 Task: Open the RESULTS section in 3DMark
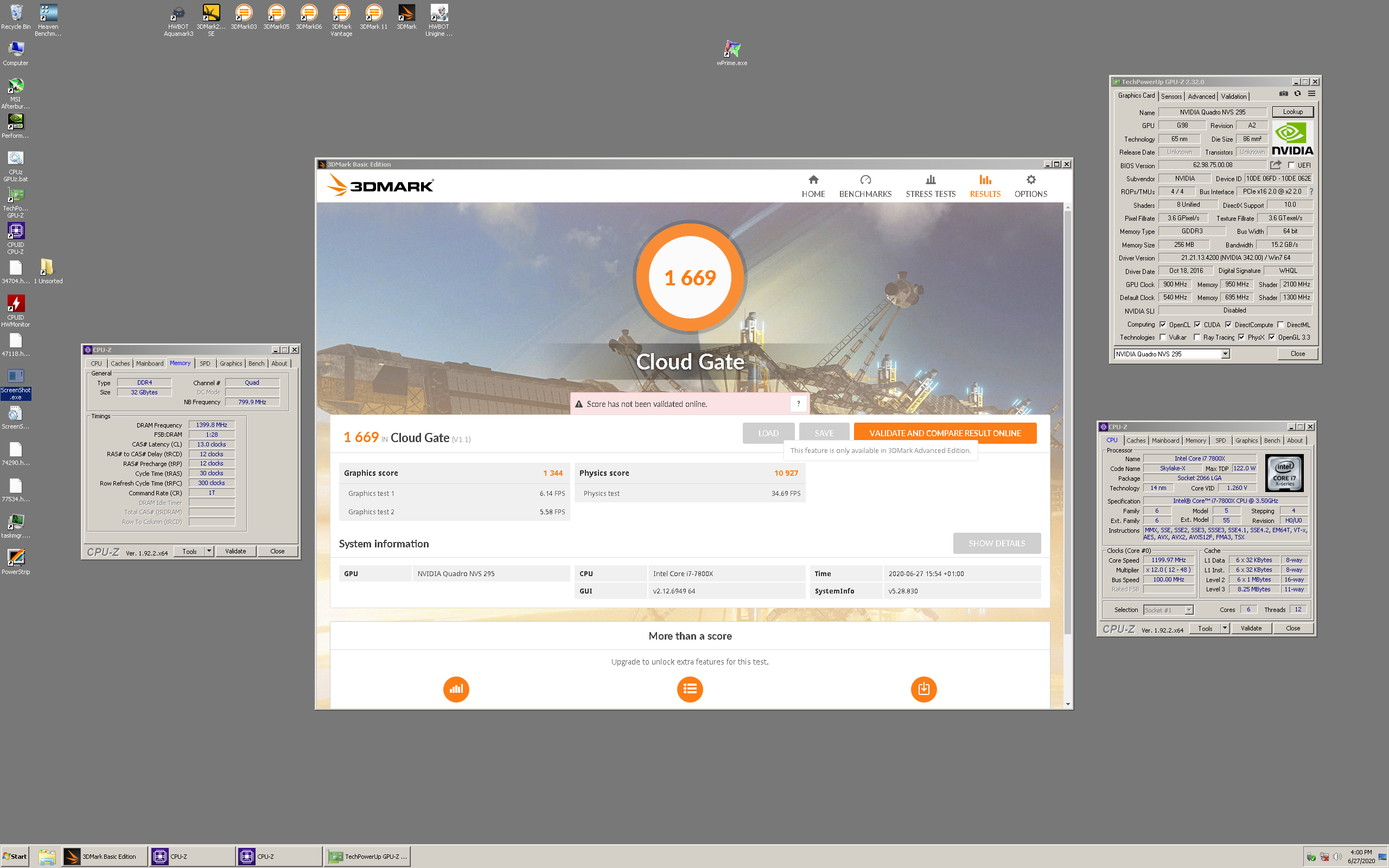point(985,187)
